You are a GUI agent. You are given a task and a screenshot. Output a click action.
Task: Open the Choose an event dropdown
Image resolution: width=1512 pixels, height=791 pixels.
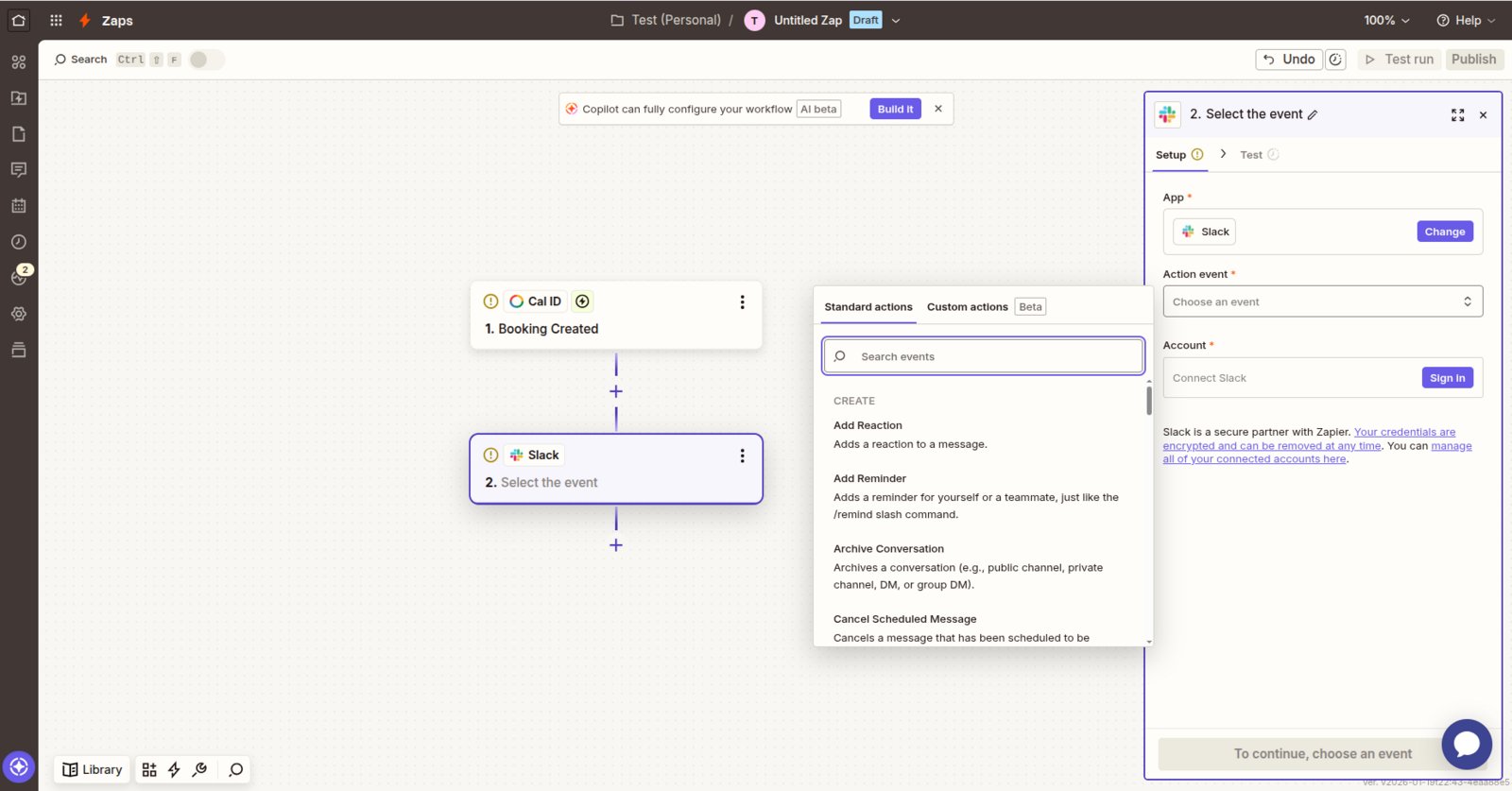pyautogui.click(x=1322, y=301)
